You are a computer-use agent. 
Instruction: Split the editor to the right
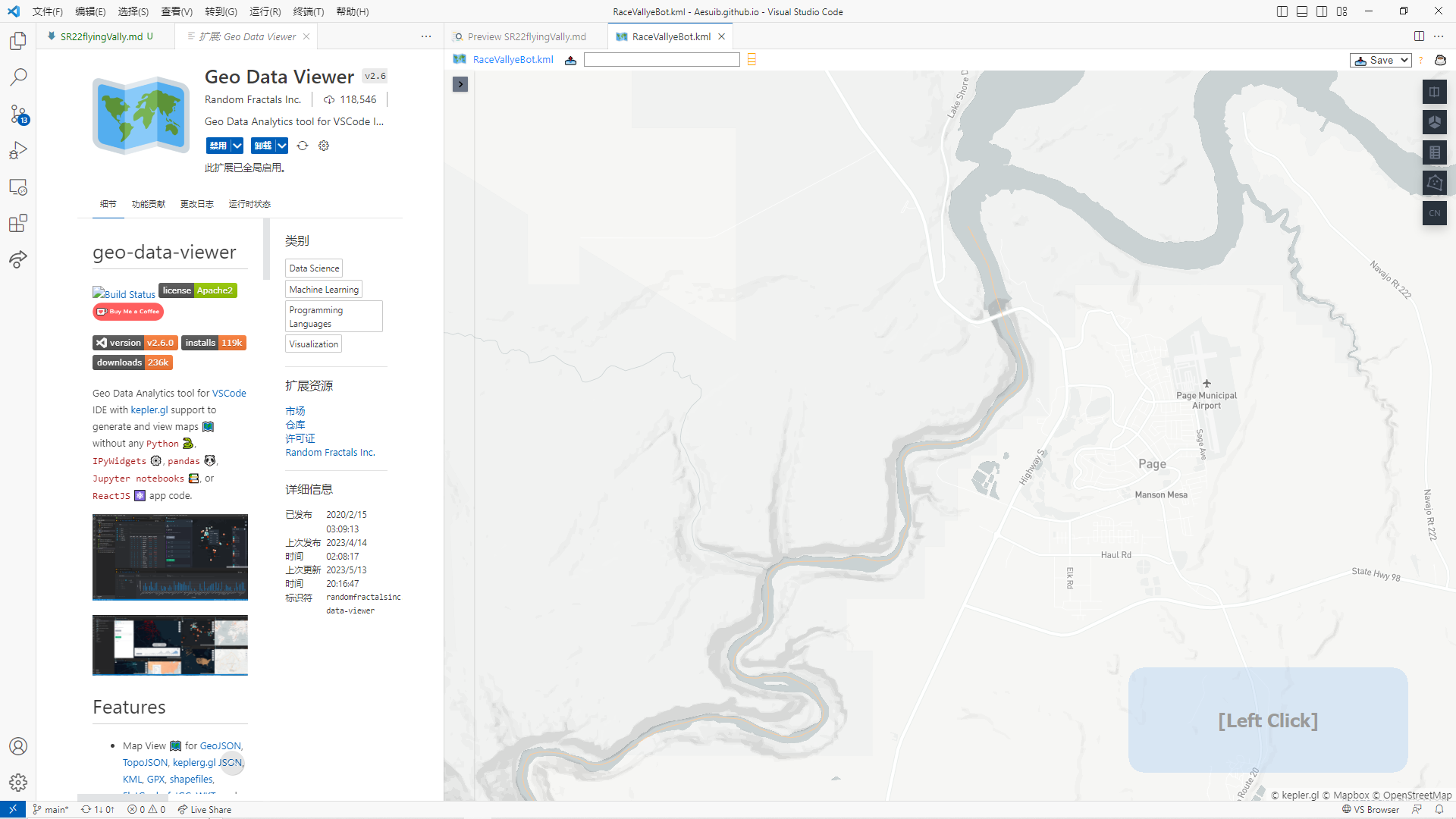[x=1419, y=36]
